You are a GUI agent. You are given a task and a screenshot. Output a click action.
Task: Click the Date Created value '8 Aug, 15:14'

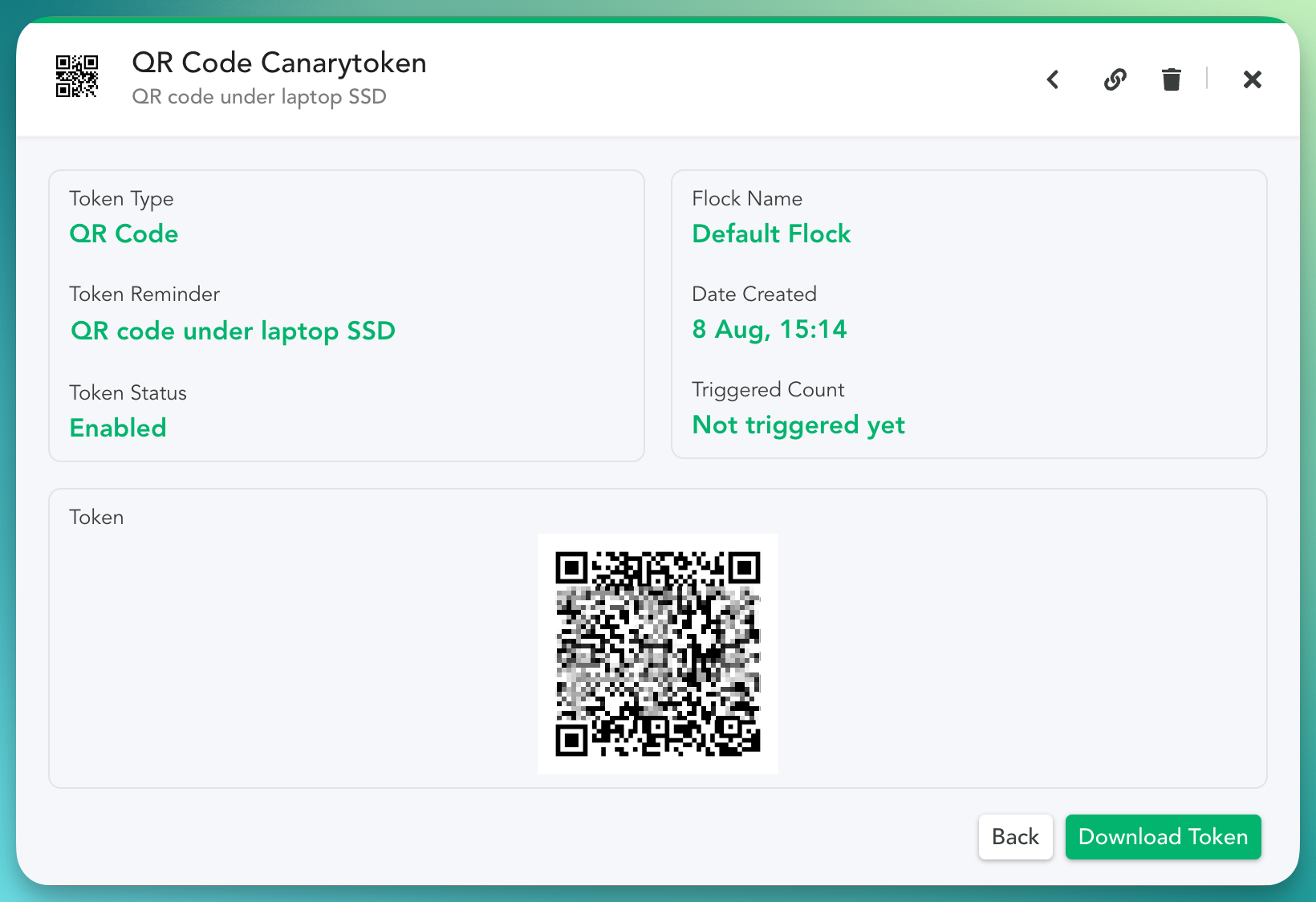point(770,329)
